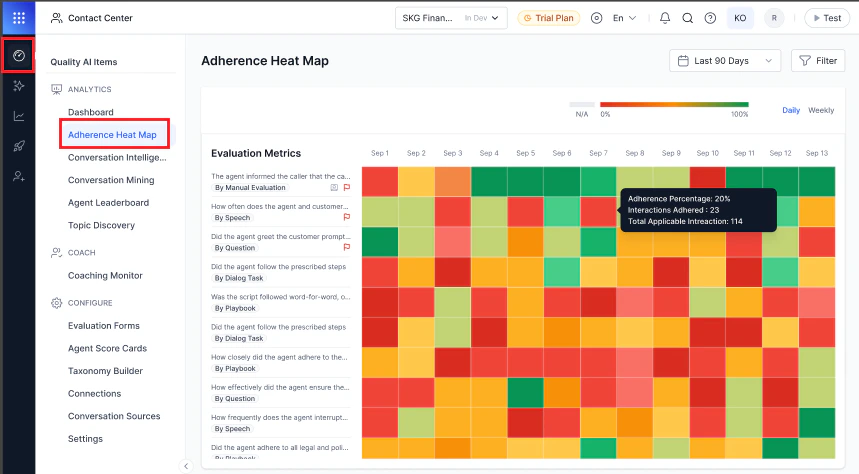This screenshot has width=859, height=474.
Task: Click the Sep 7 red cell in By Speech row
Action: 598,212
